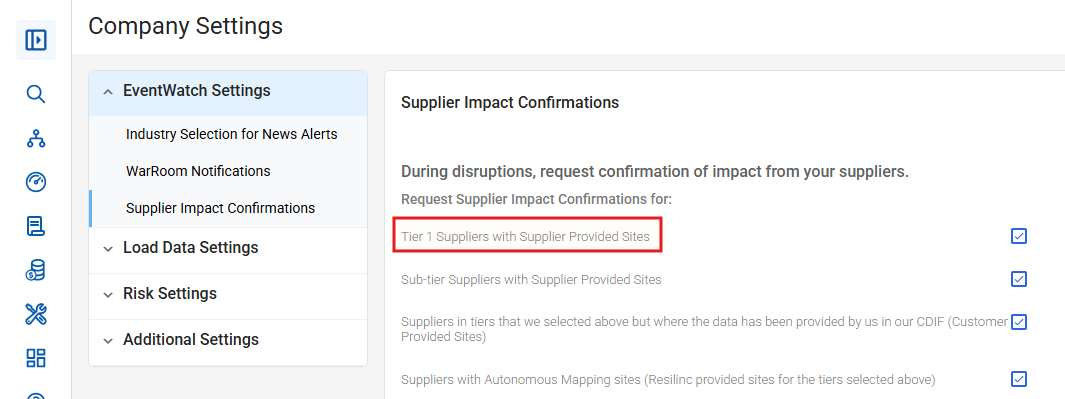The width and height of the screenshot is (1065, 399).
Task: Expand the sidebar panel toggle icon
Action: pos(36,40)
